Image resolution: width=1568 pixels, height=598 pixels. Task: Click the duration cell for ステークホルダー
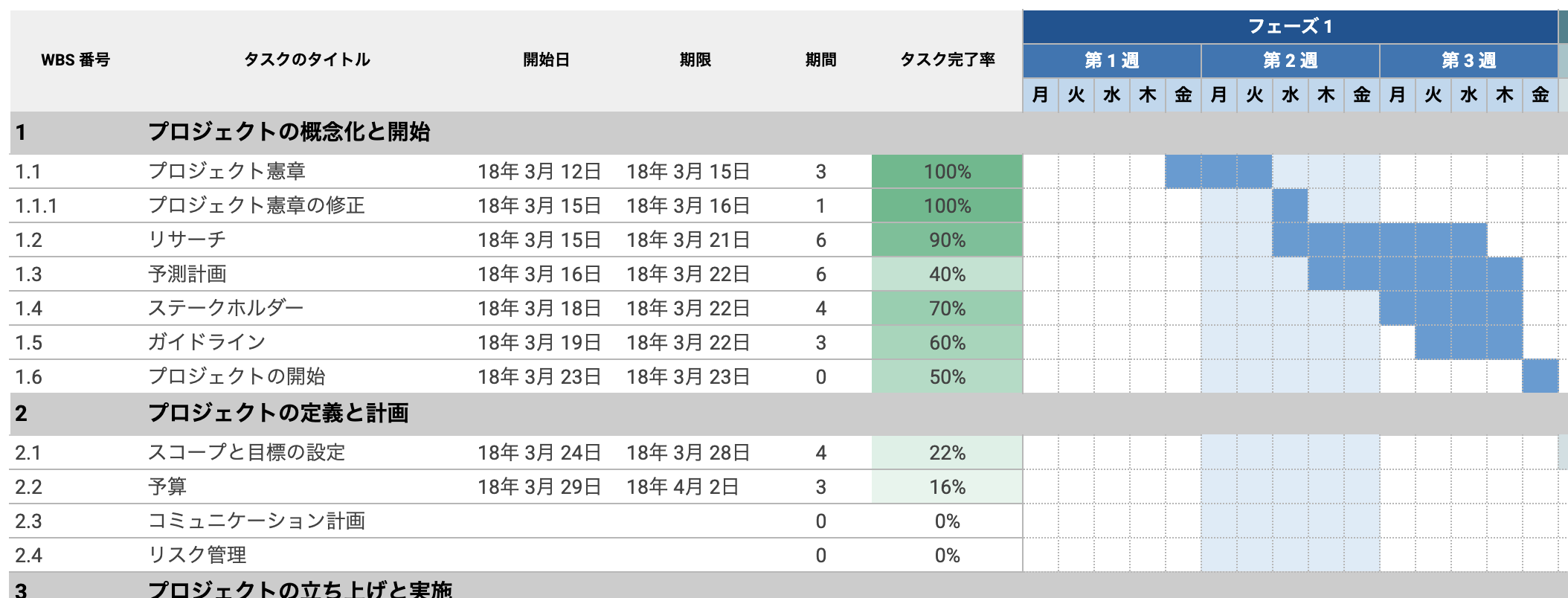[820, 309]
